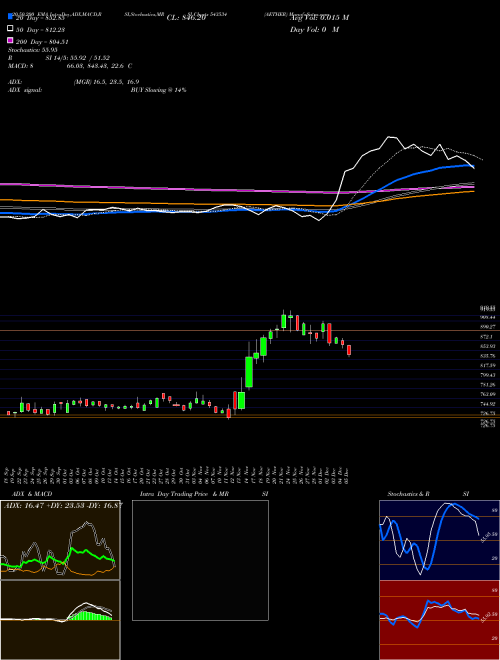Click the 872.1 price axis label
500x660 pixels.
[488, 337]
